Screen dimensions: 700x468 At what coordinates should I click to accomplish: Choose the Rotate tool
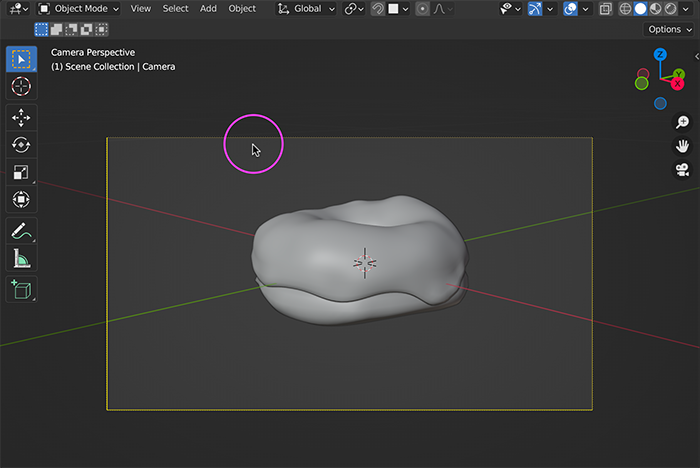click(x=21, y=145)
